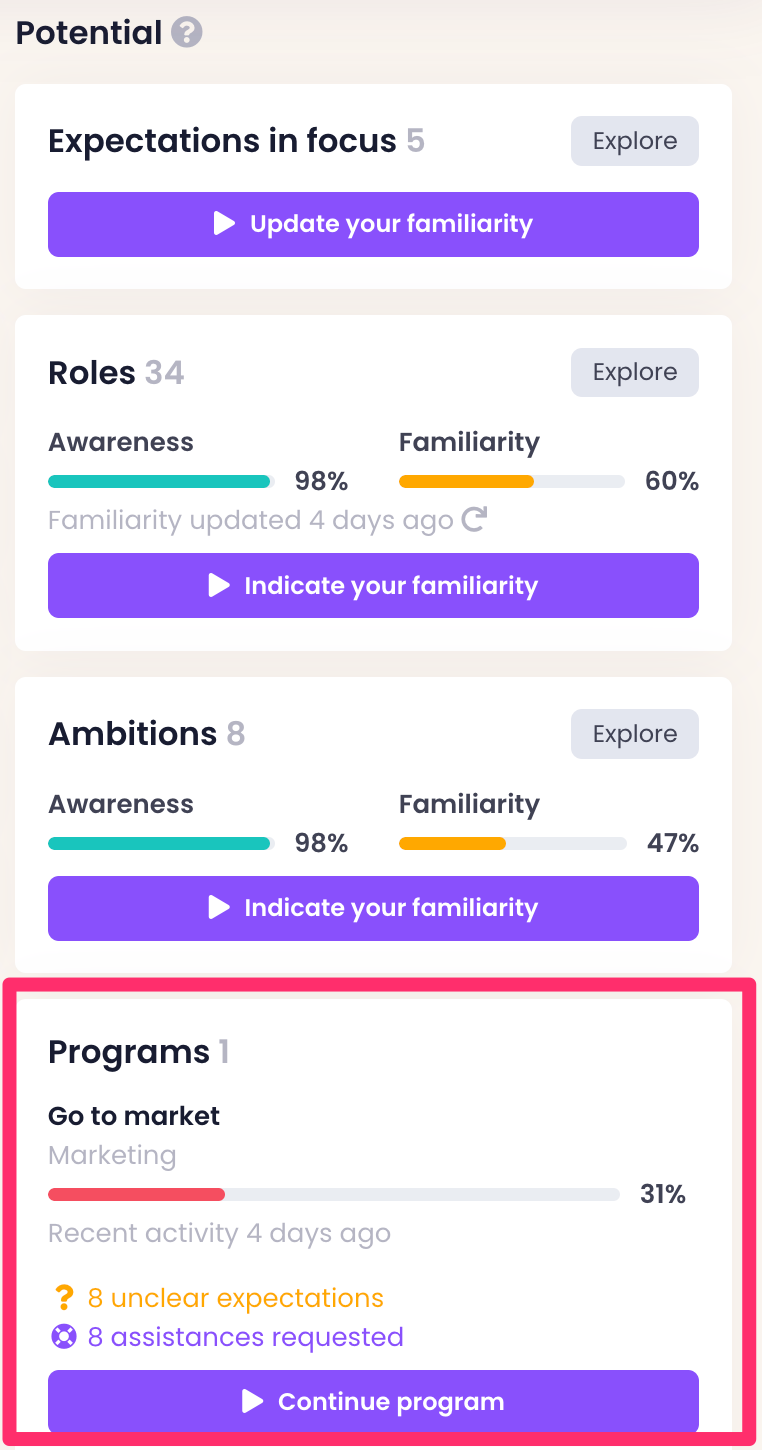Screen dimensions: 762x1450
Task: Click the Go to market red progress bar
Action: pos(333,1194)
